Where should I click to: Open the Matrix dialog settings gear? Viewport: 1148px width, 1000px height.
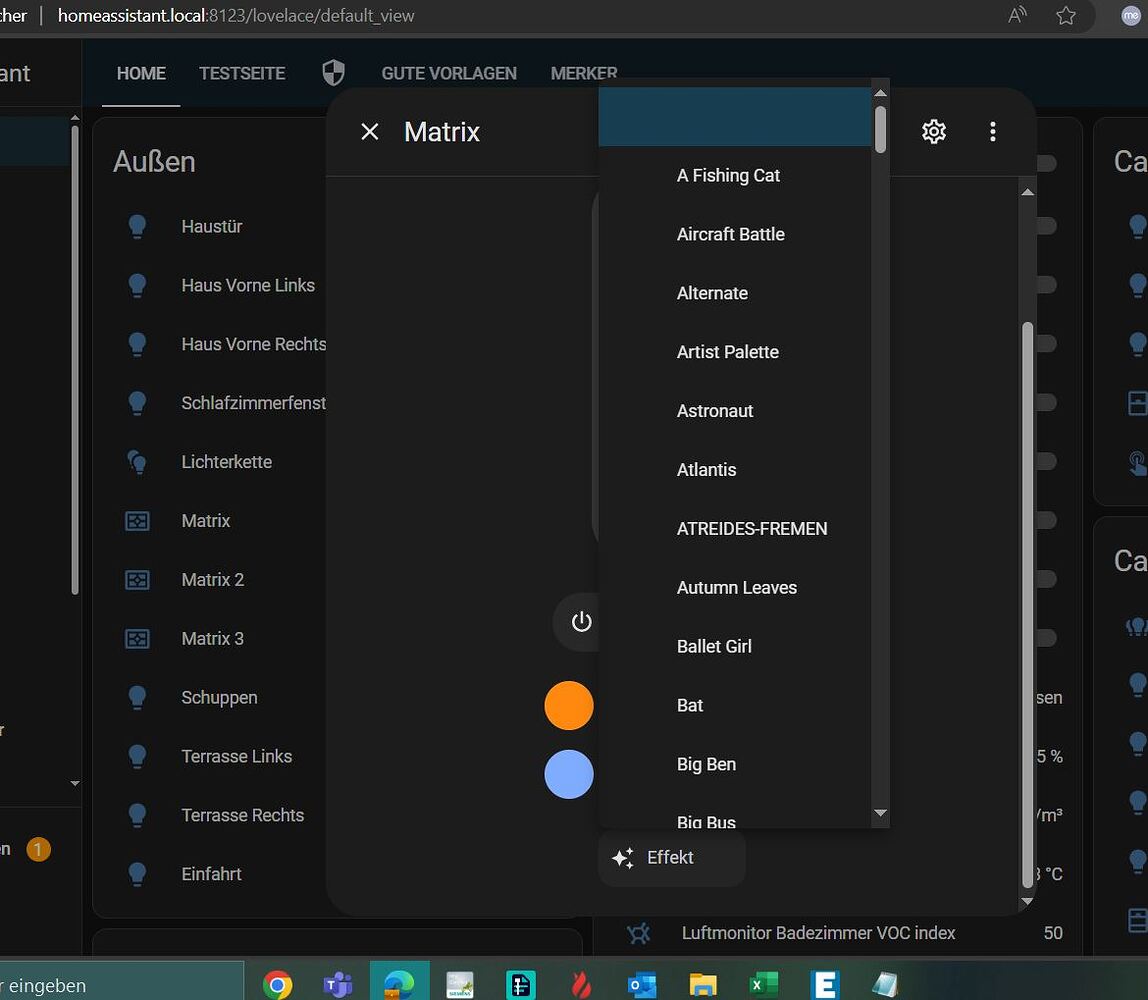933,131
